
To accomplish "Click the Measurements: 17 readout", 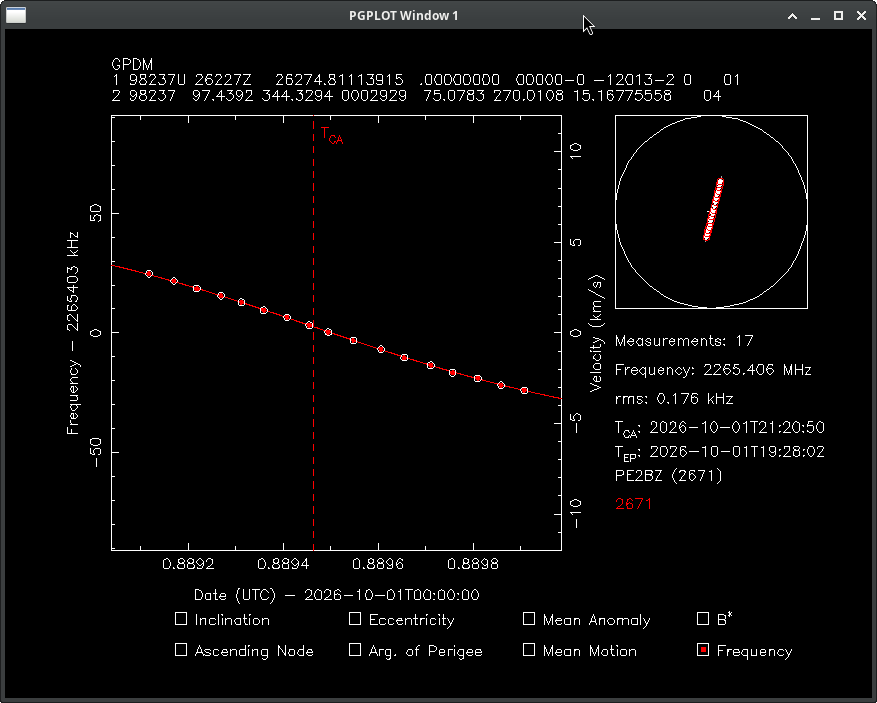I will tap(684, 341).
